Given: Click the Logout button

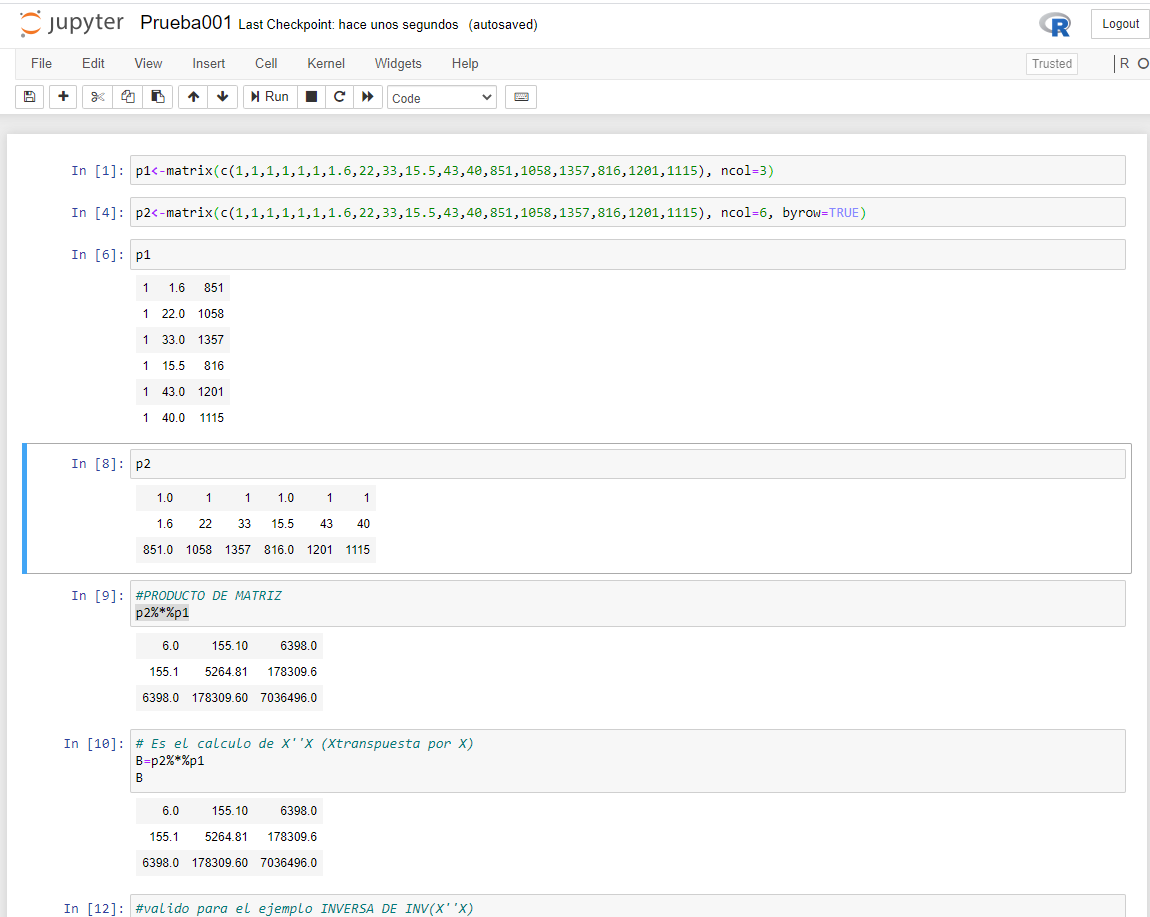Looking at the screenshot, I should pos(1119,24).
